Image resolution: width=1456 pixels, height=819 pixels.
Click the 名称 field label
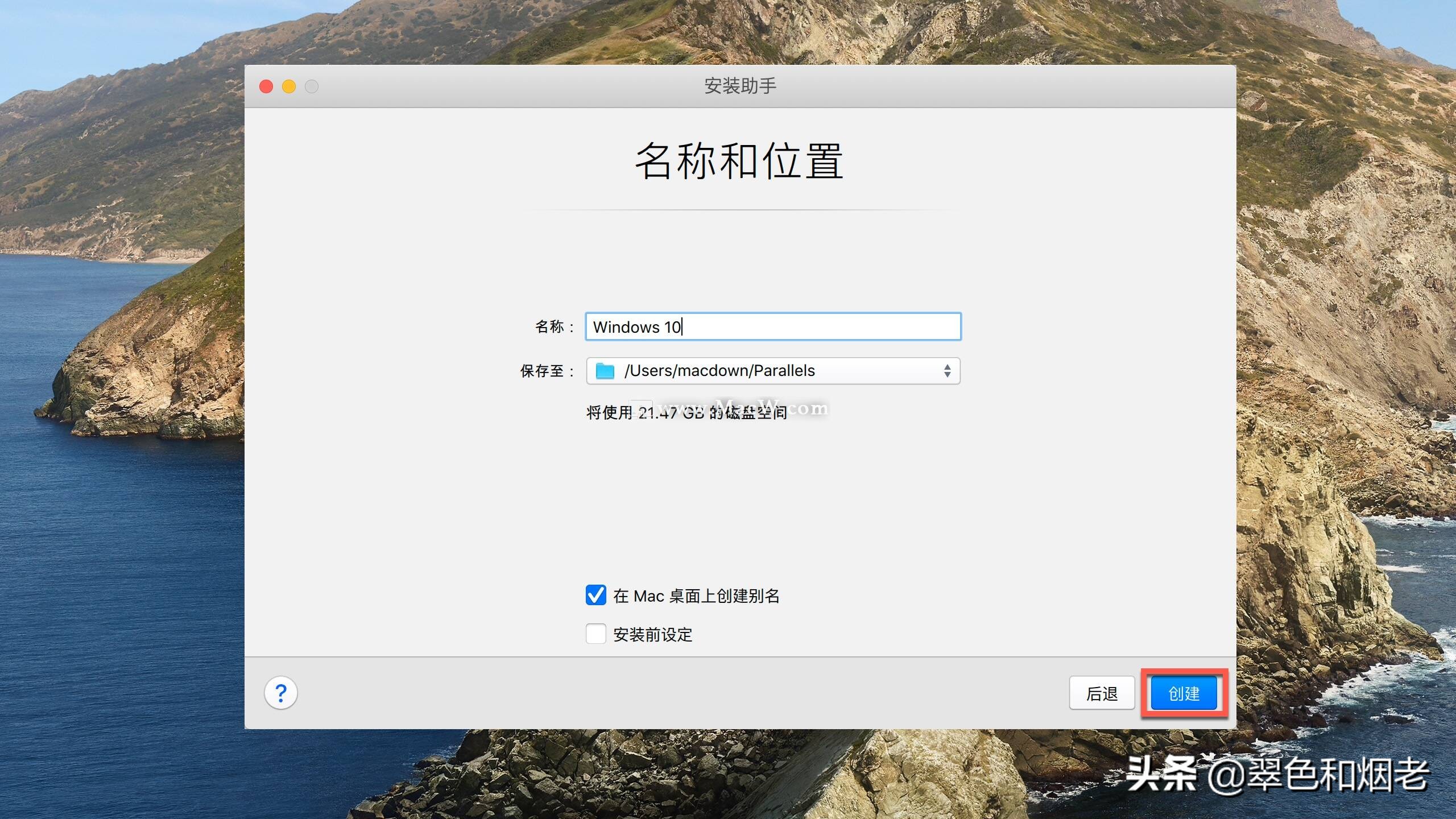(x=551, y=326)
